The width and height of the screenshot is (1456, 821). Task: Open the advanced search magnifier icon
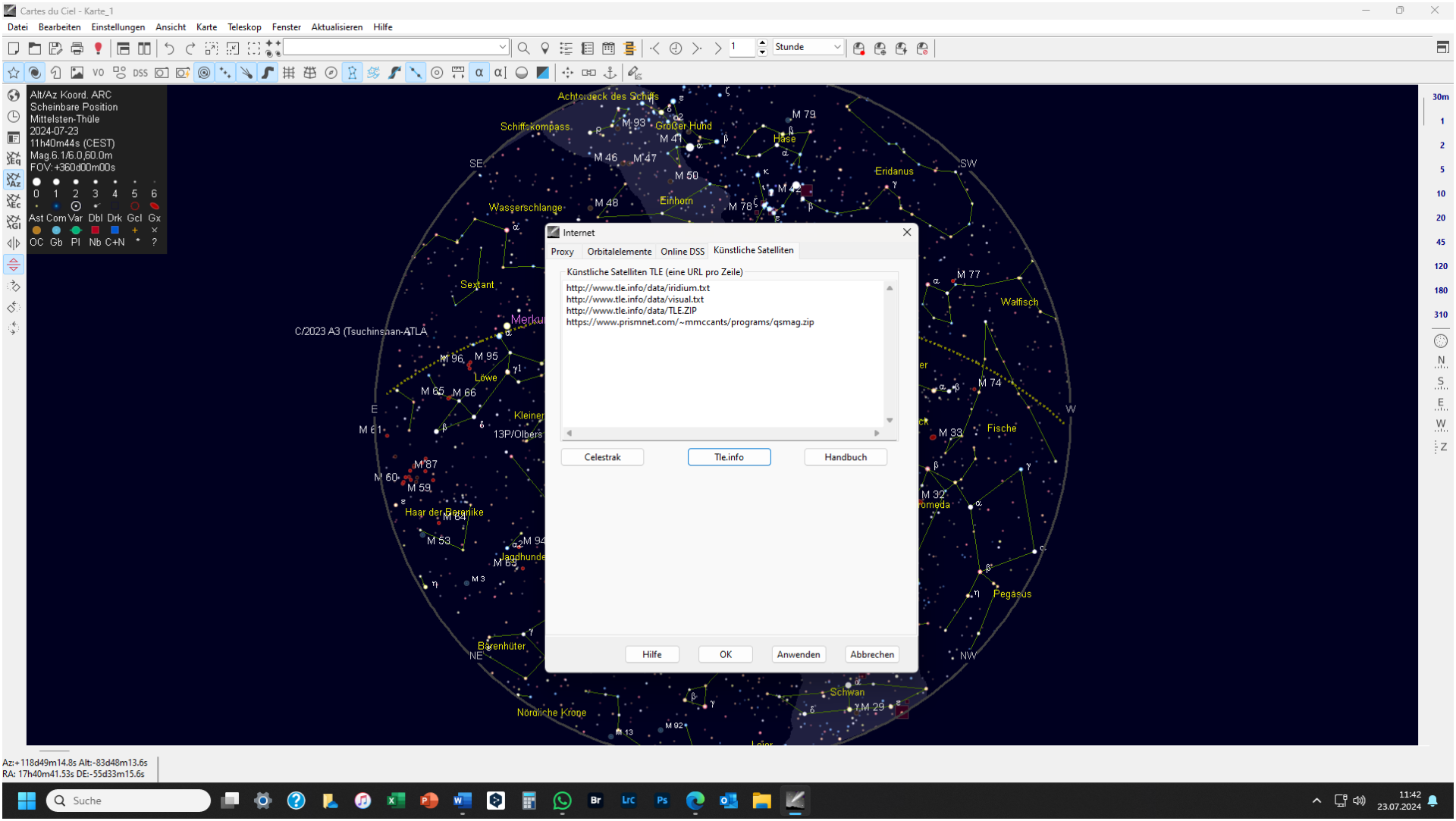(x=523, y=48)
